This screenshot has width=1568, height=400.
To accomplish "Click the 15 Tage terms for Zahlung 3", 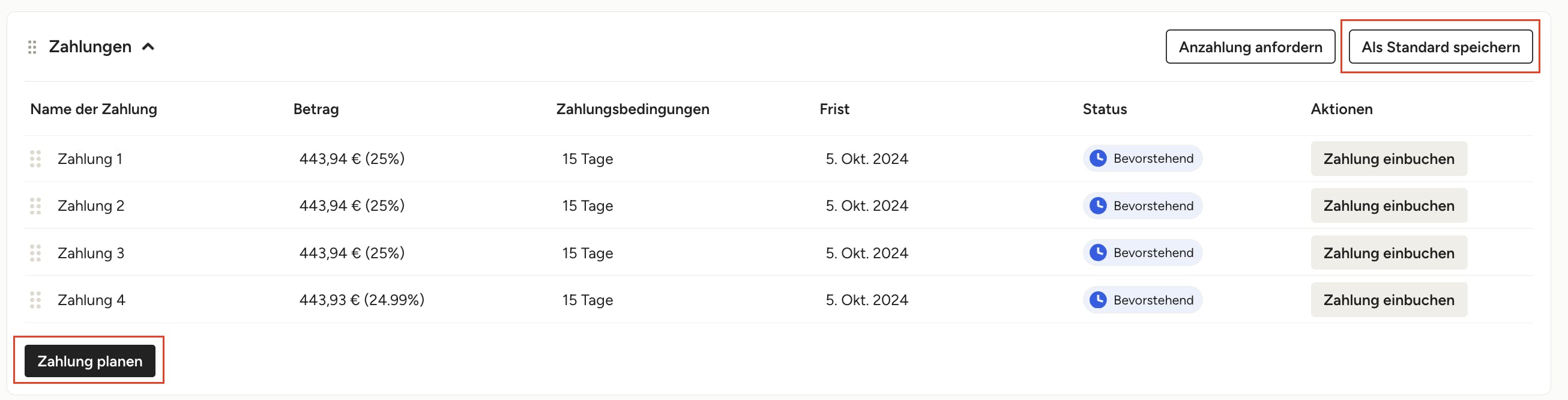I will click(x=586, y=253).
